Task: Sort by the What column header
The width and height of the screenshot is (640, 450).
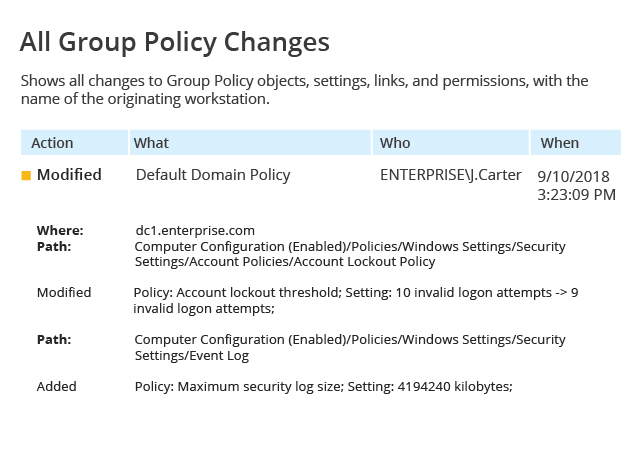Action: [250, 143]
